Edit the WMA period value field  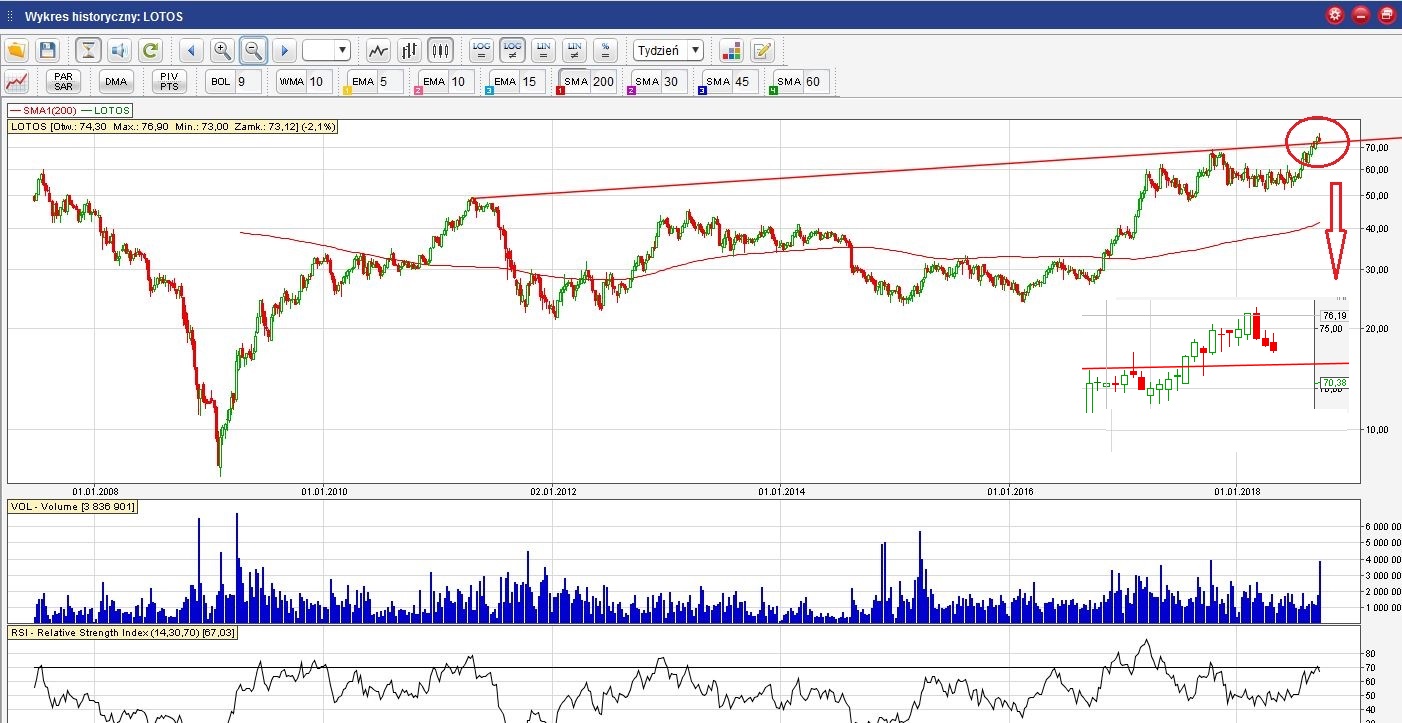pyautogui.click(x=318, y=82)
